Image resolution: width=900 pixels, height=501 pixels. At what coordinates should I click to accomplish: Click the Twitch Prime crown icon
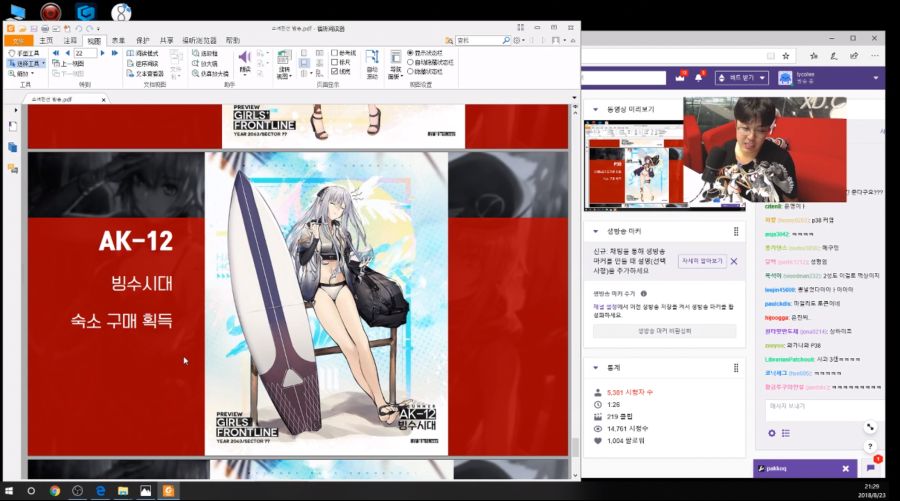coord(681,77)
